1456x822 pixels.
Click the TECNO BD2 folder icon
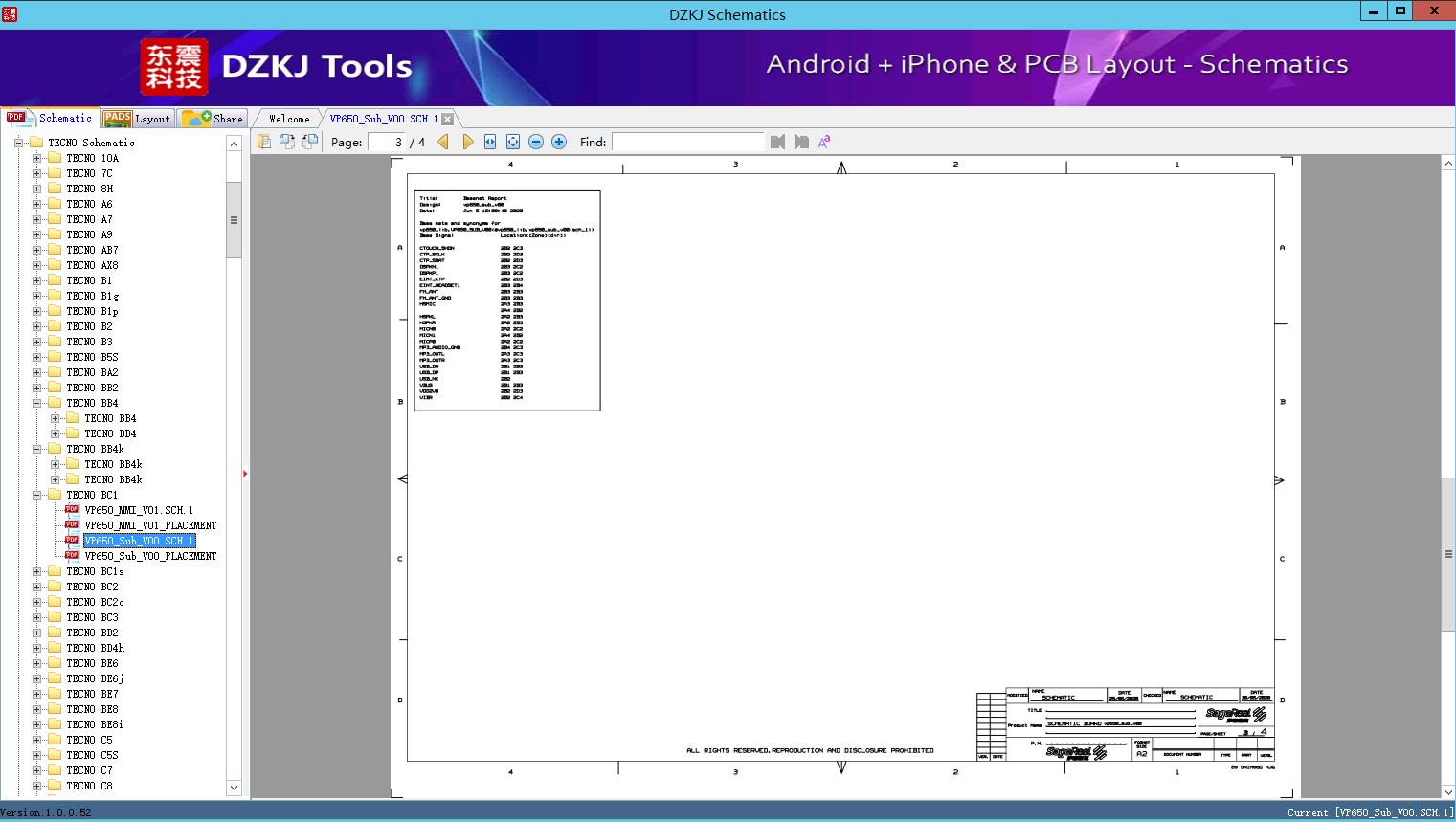(55, 633)
